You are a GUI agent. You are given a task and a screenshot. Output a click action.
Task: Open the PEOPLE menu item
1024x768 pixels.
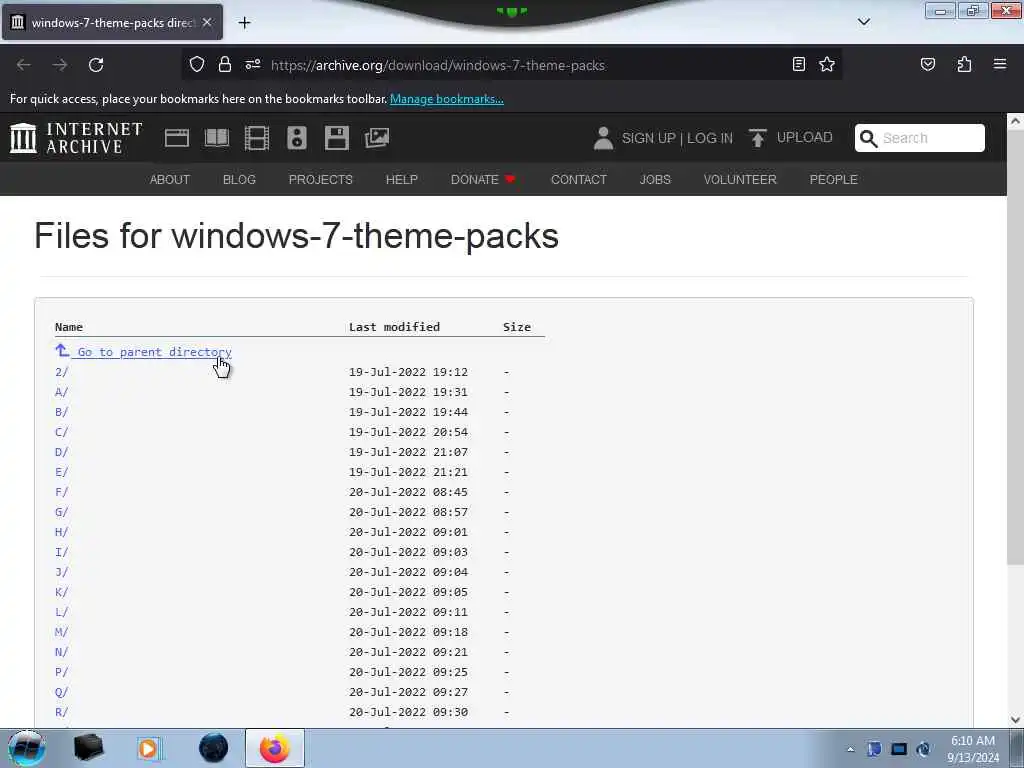coord(833,180)
